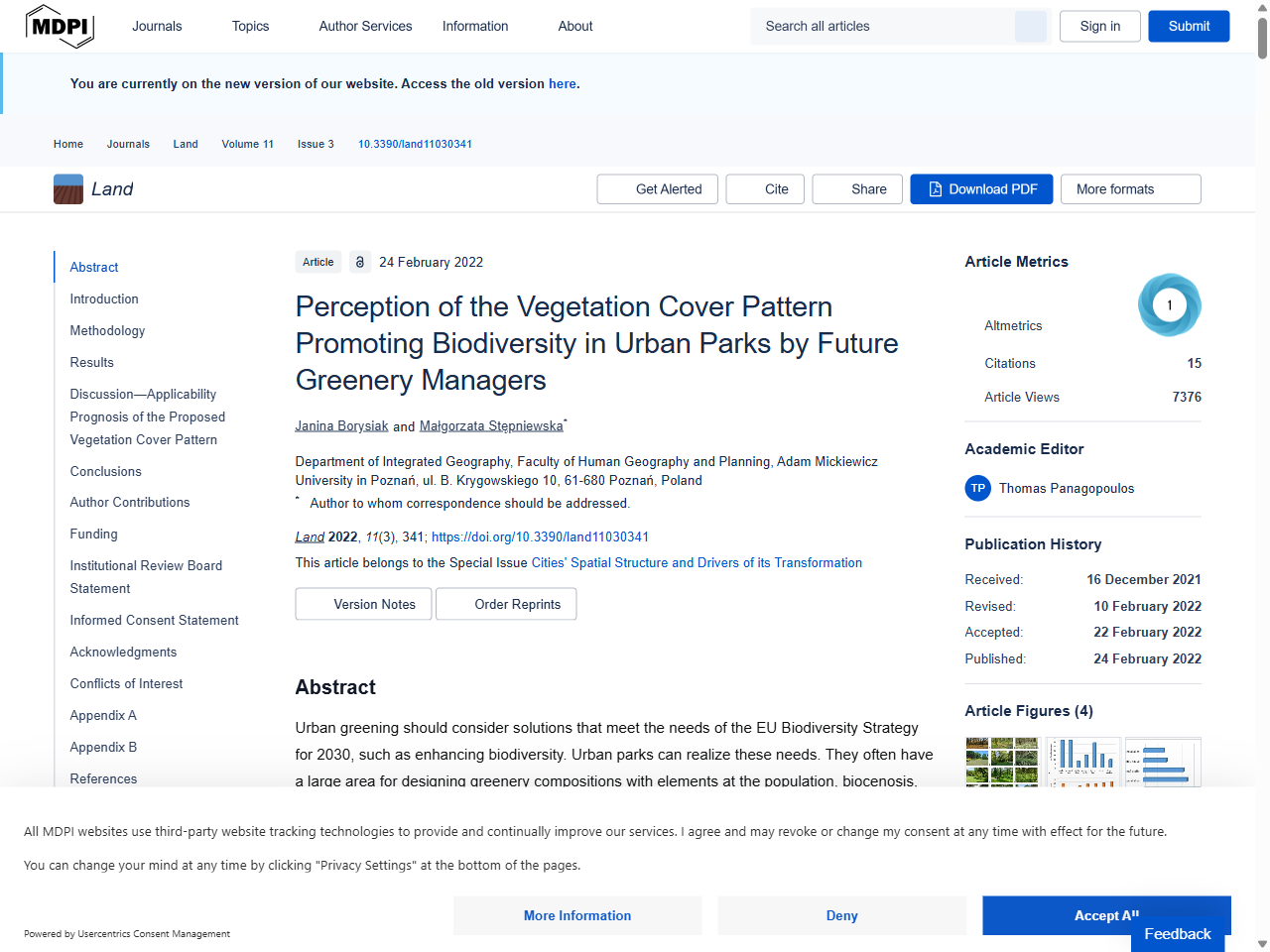
Task: Open the https://doi.org article link
Action: [540, 536]
